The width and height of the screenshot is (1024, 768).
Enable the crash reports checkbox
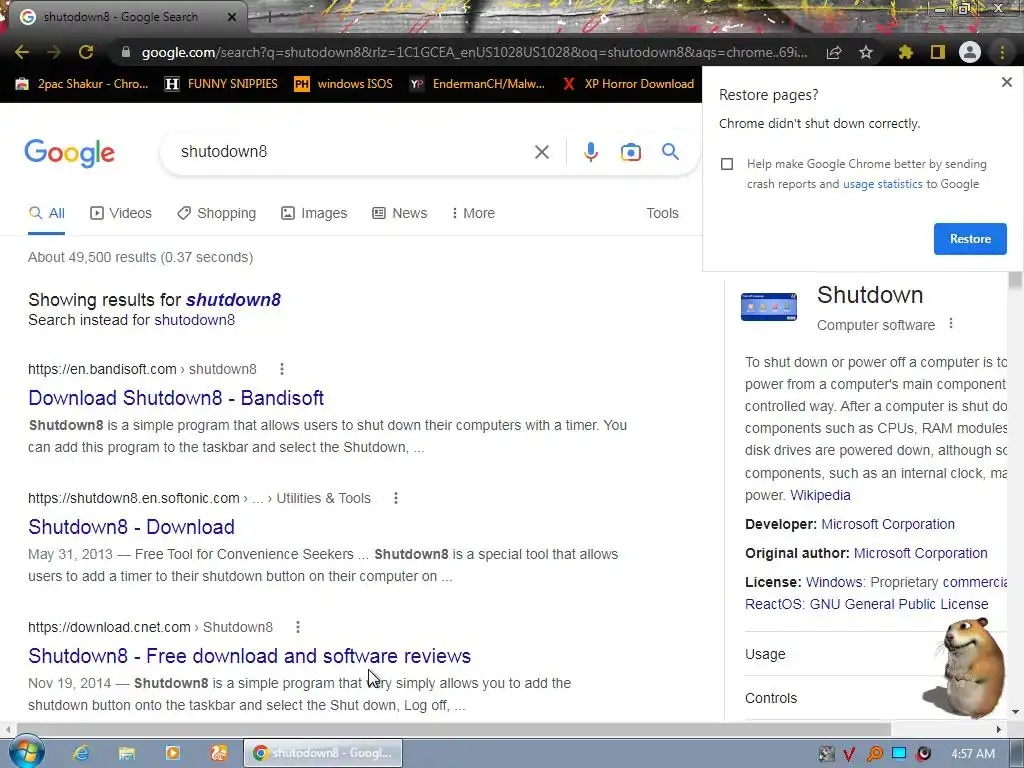click(727, 164)
